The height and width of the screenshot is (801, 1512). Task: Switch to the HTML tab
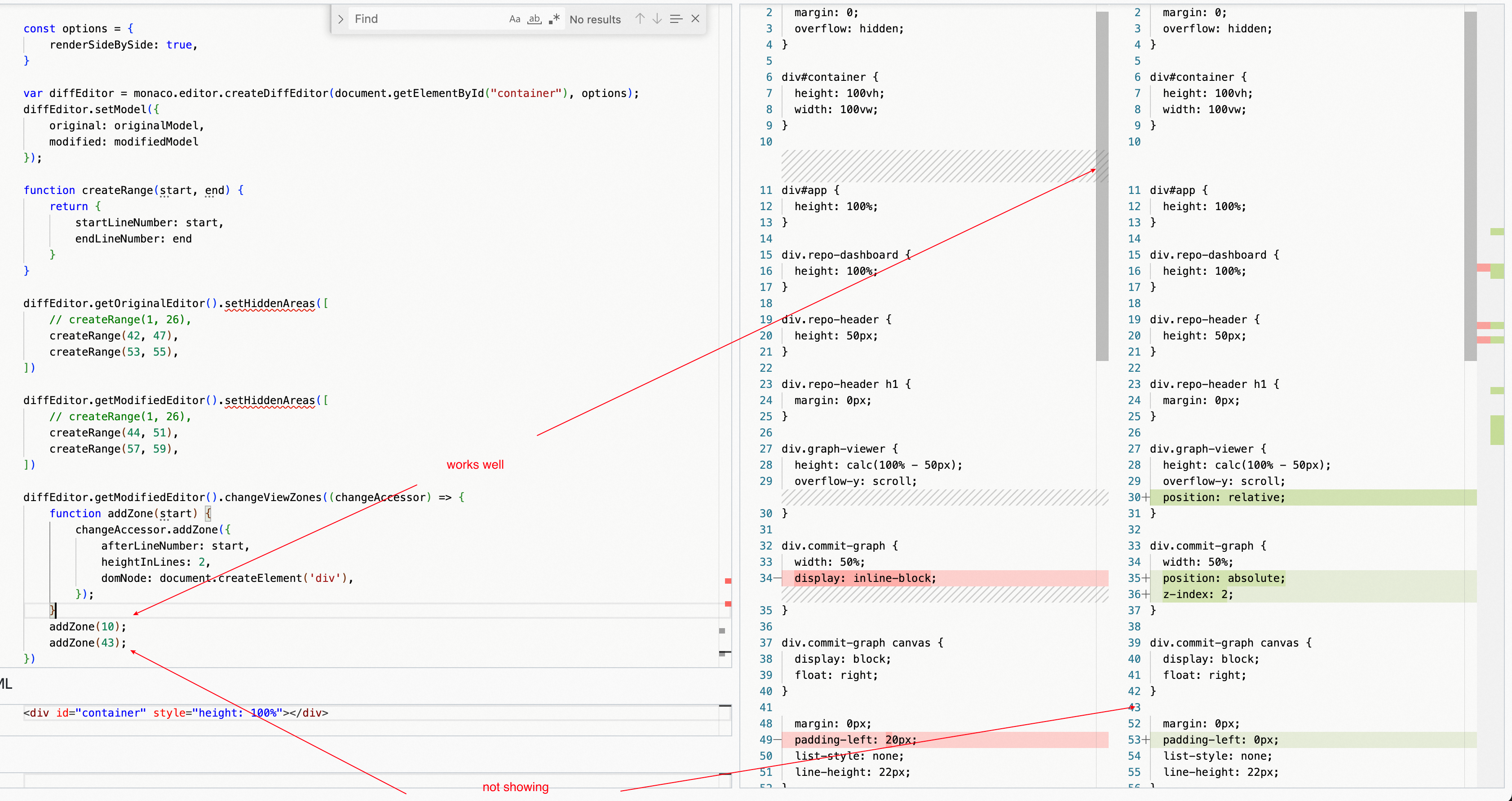[x=4, y=683]
